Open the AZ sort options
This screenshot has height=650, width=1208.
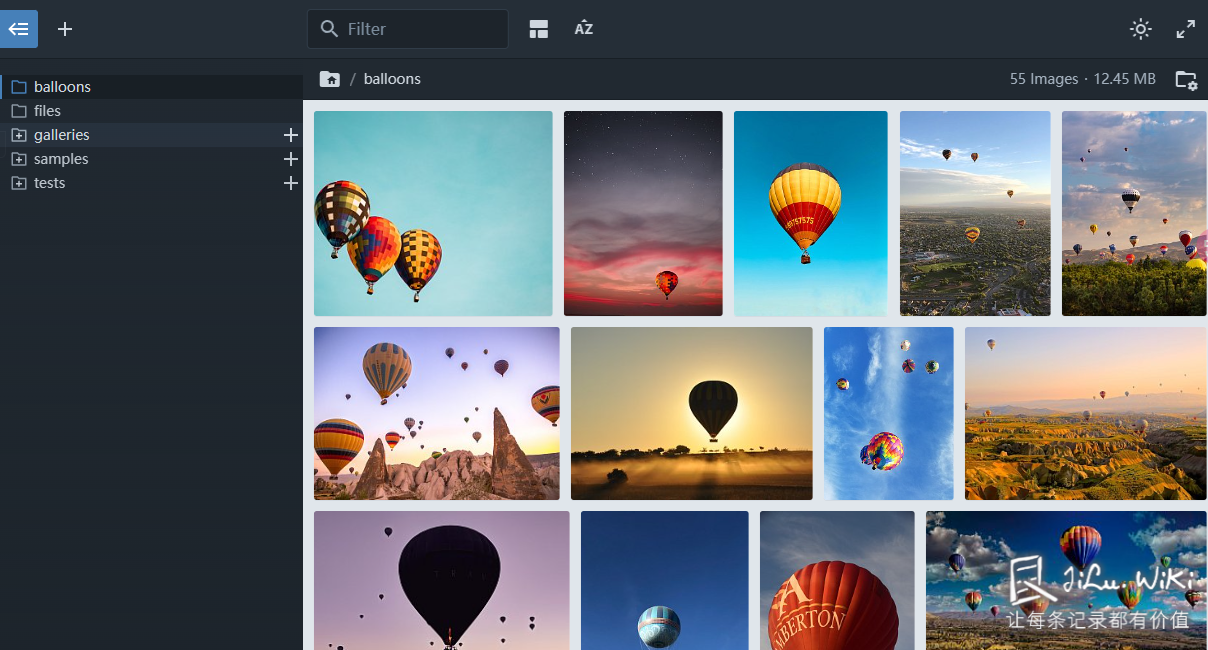pos(584,29)
